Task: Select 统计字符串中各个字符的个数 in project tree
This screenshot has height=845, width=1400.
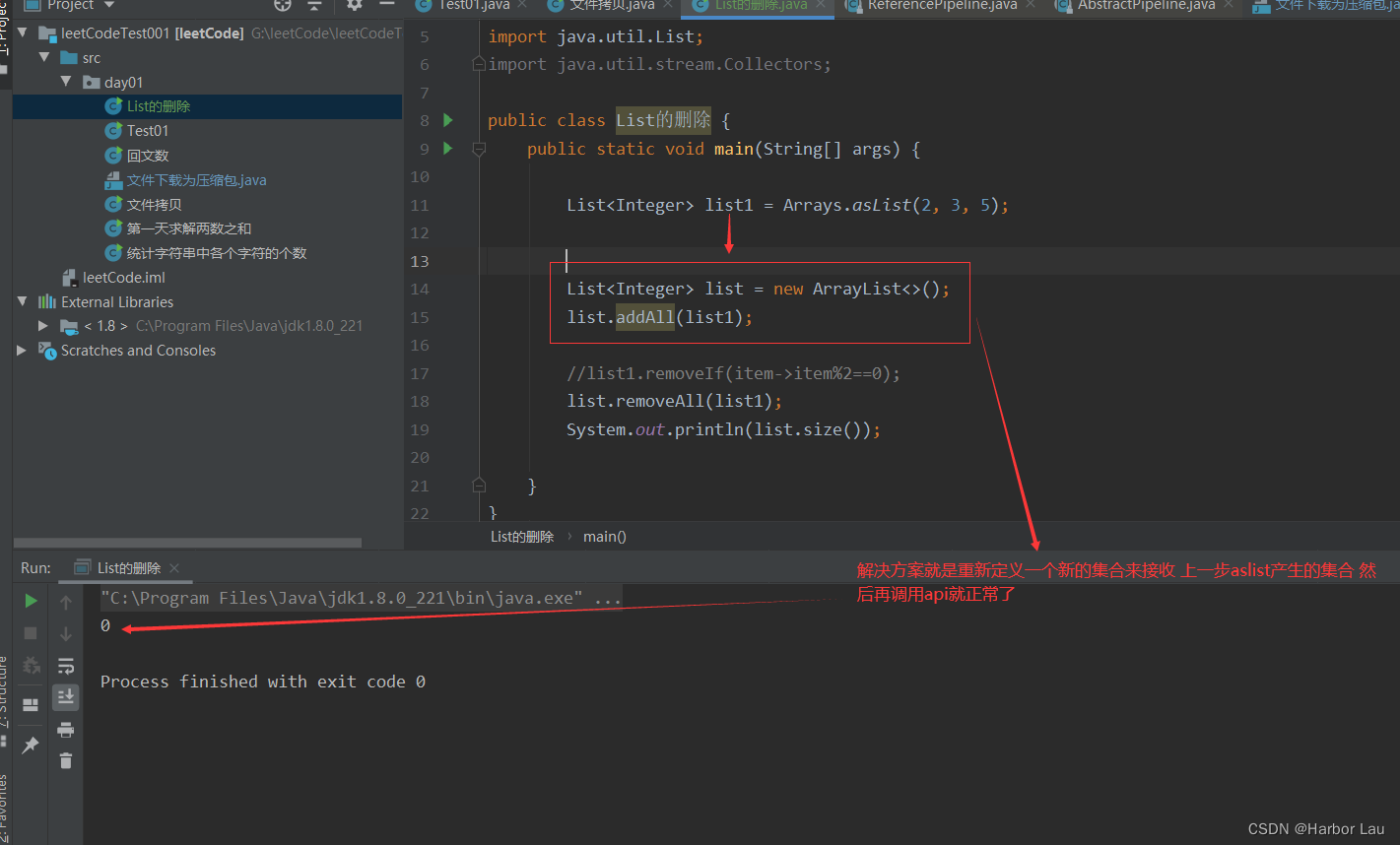Action: pos(207,253)
